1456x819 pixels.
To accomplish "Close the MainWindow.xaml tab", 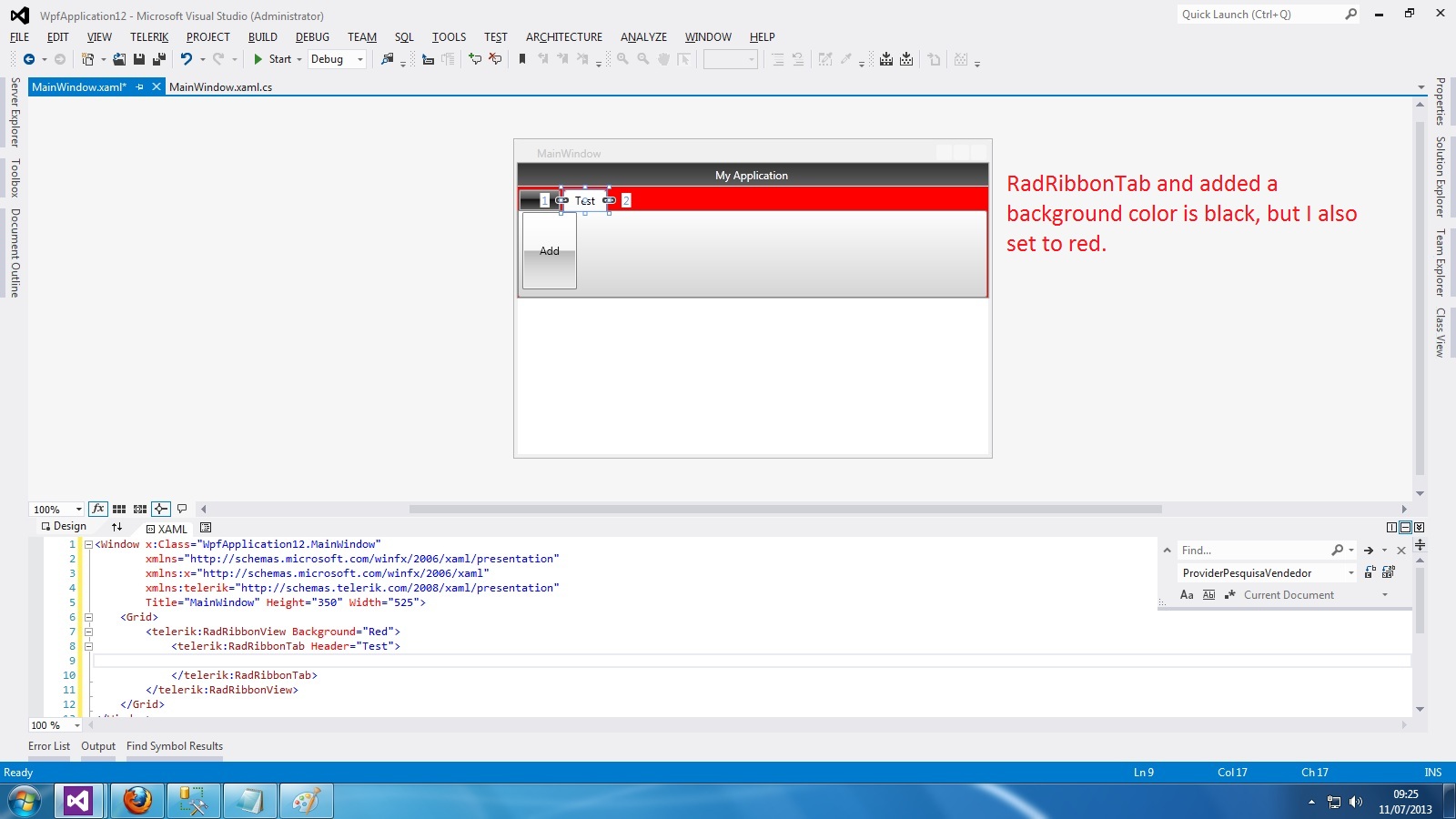I will pyautogui.click(x=157, y=87).
